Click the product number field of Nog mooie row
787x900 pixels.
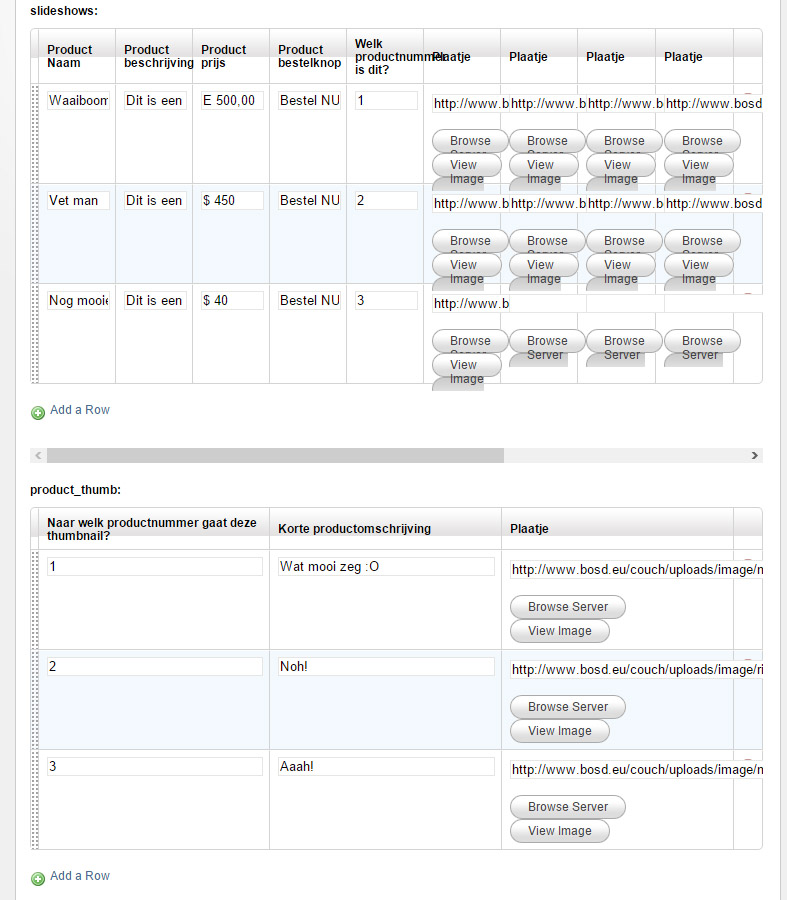tap(386, 300)
